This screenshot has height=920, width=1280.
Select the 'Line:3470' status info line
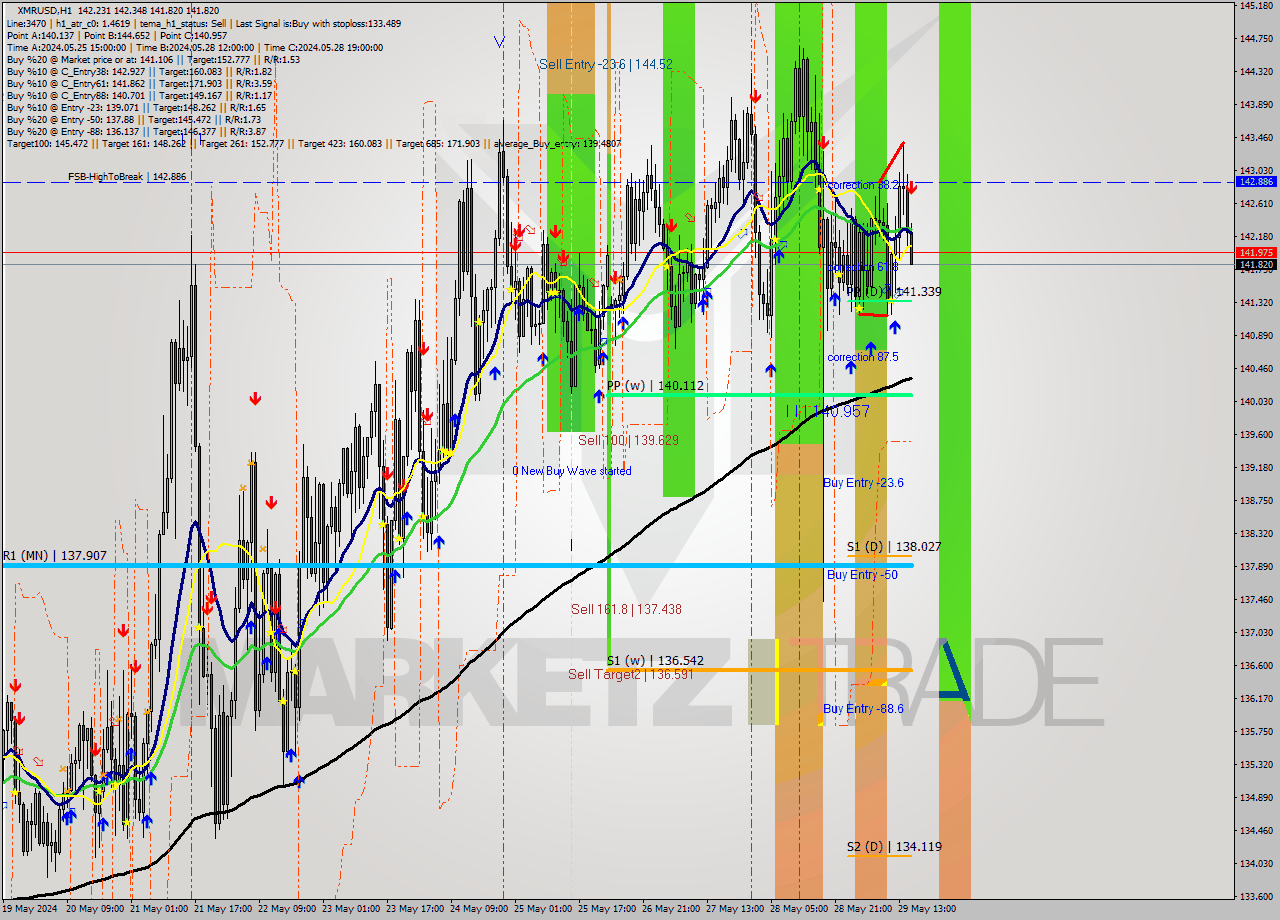[204, 23]
